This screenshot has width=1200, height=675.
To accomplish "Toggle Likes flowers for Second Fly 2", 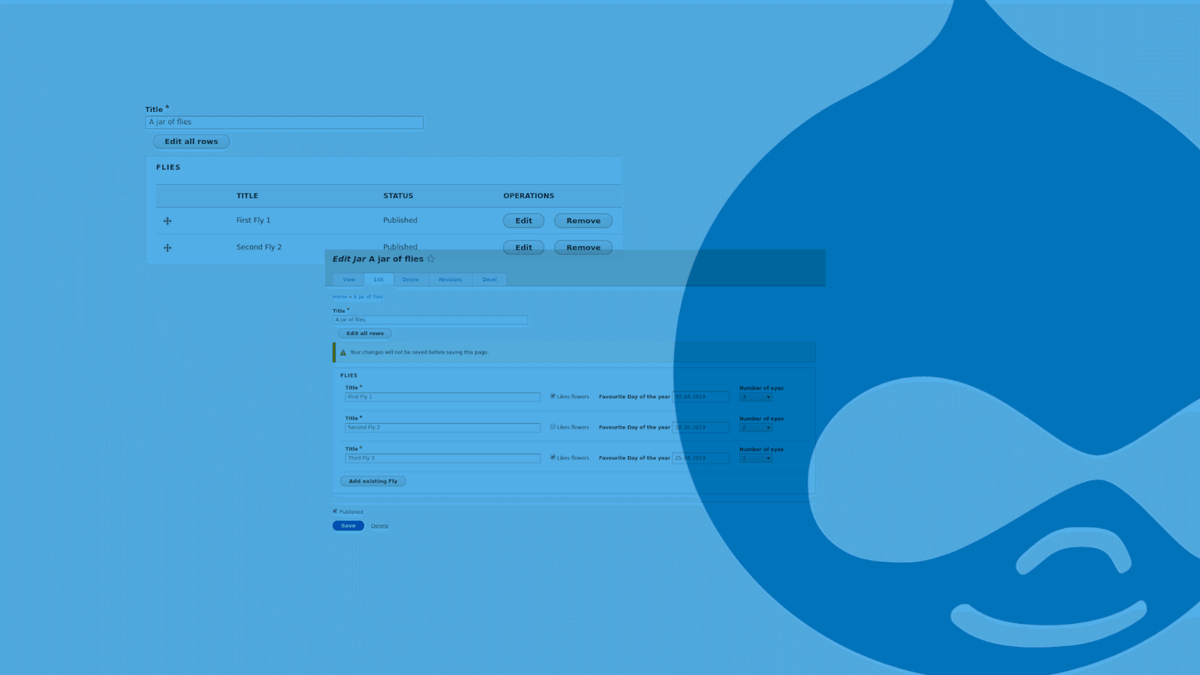I will [x=553, y=427].
